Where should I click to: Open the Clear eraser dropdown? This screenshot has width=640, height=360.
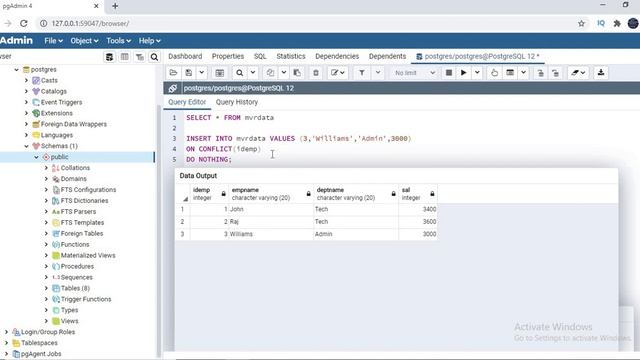pyautogui.click(x=578, y=73)
